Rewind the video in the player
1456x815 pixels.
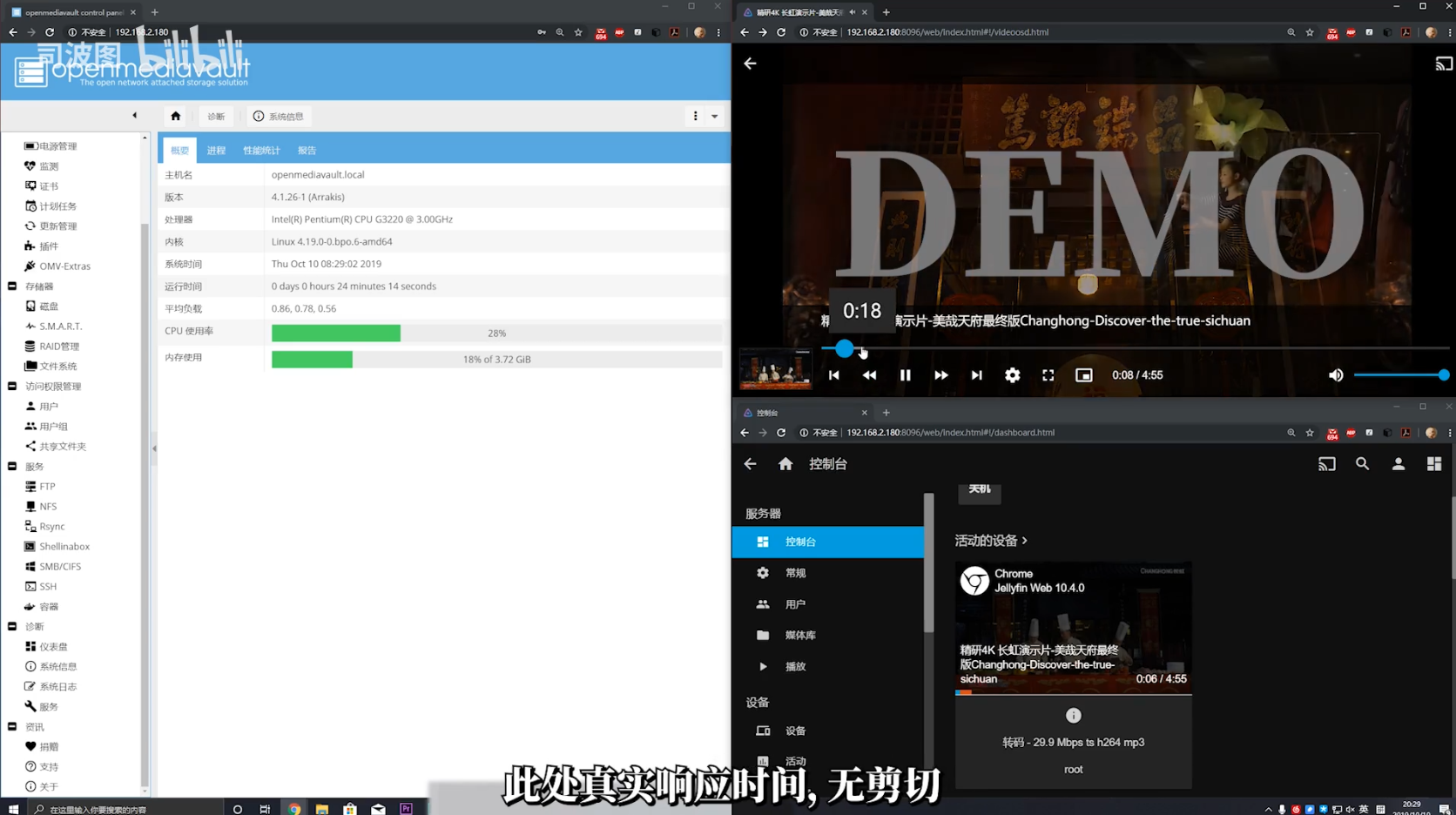869,375
